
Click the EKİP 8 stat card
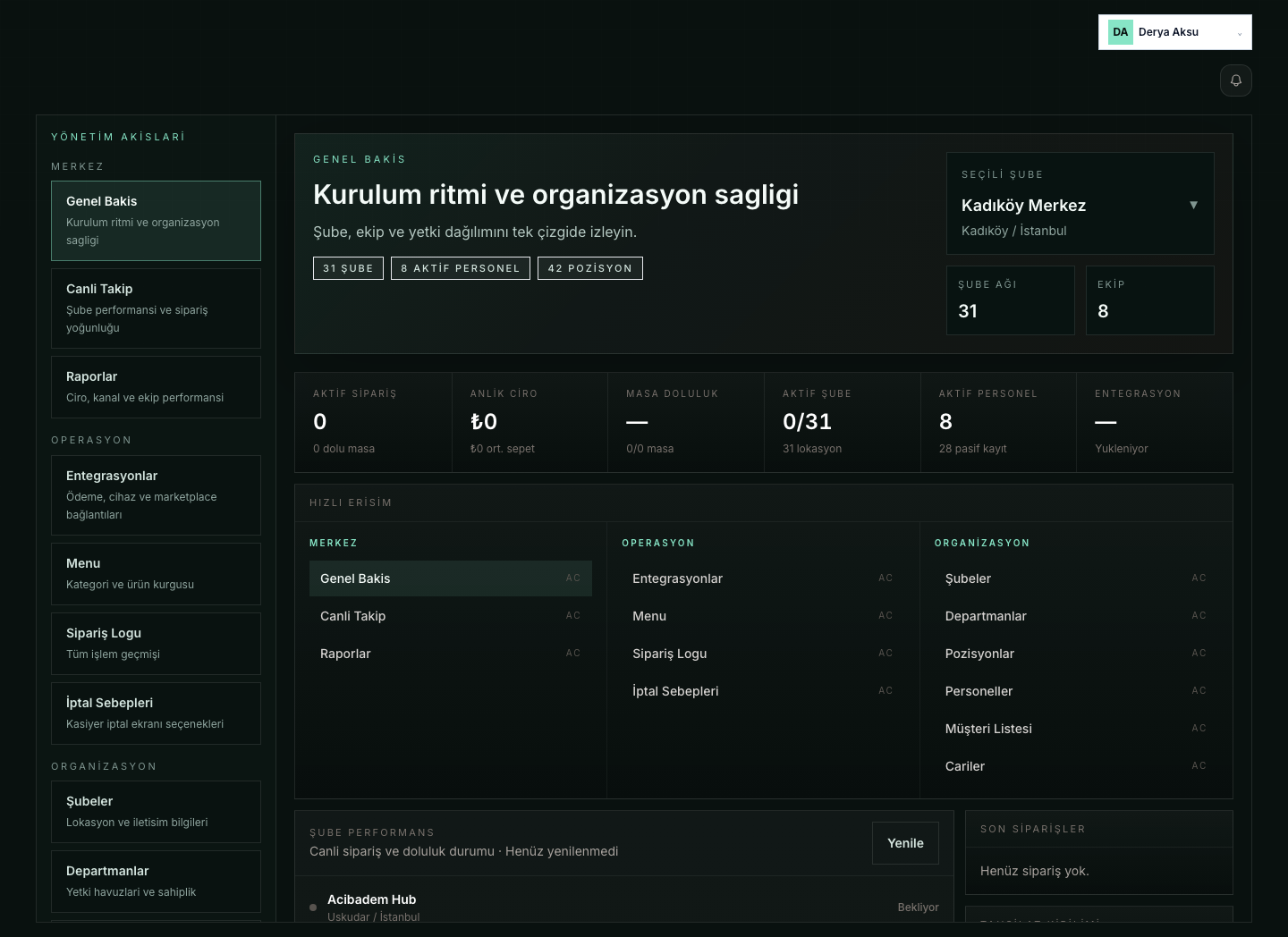1150,300
